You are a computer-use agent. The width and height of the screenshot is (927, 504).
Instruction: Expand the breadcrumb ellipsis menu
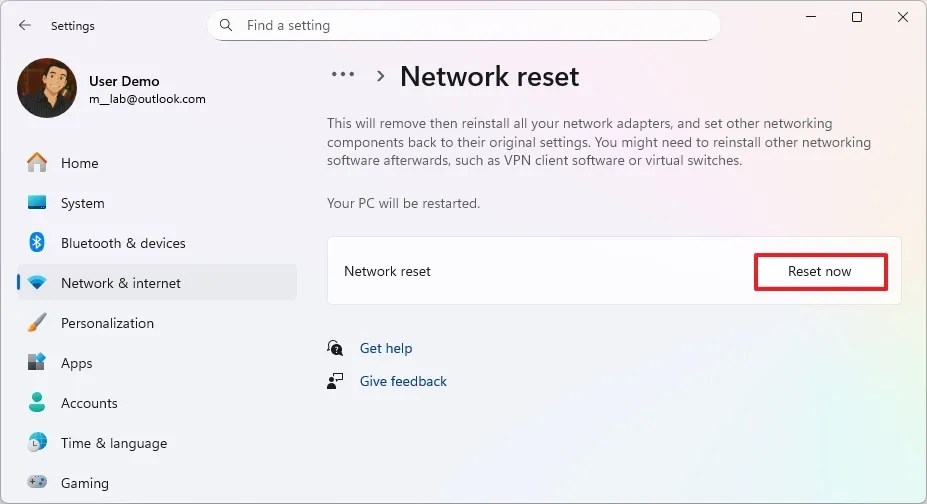pos(343,75)
